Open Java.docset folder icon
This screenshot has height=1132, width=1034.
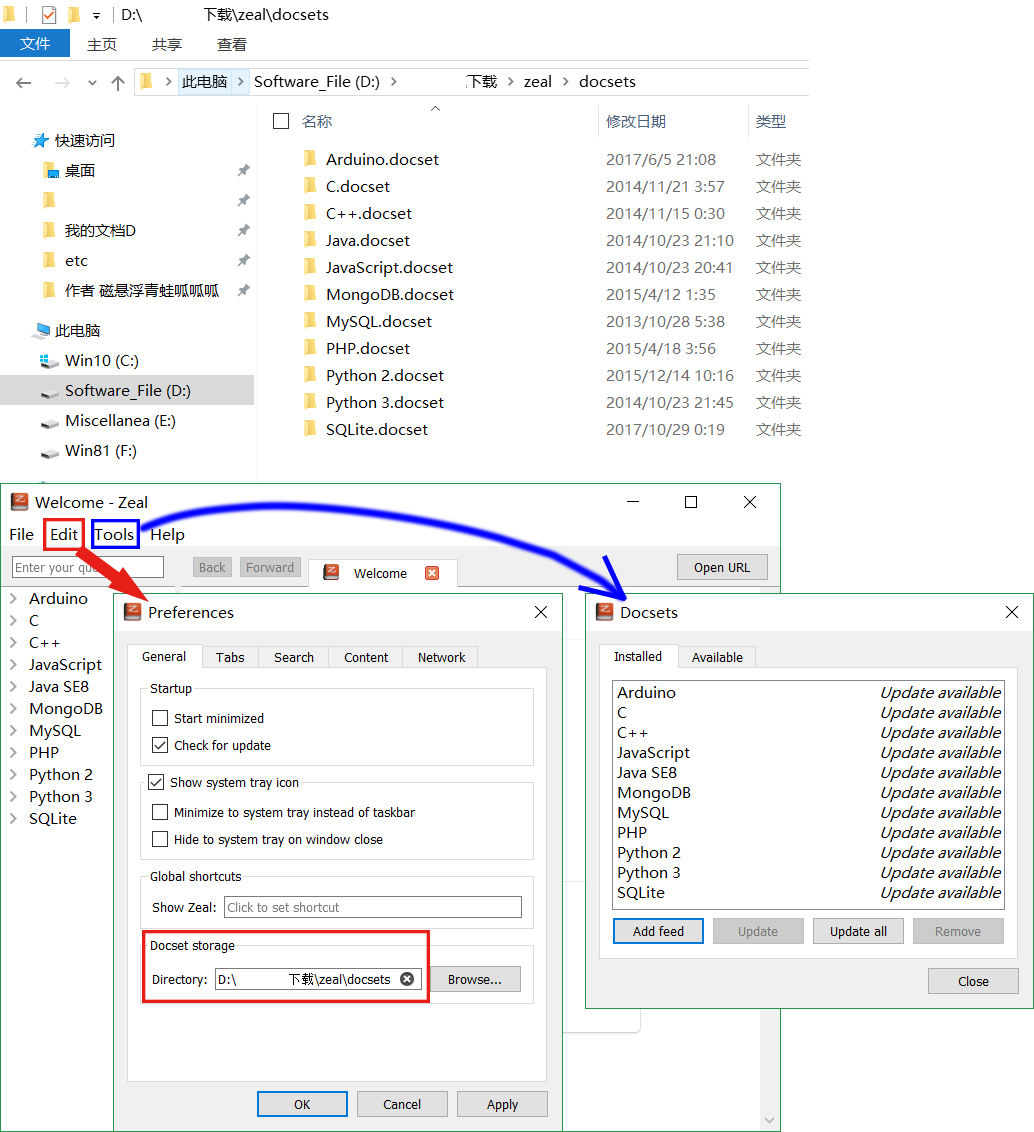click(310, 240)
